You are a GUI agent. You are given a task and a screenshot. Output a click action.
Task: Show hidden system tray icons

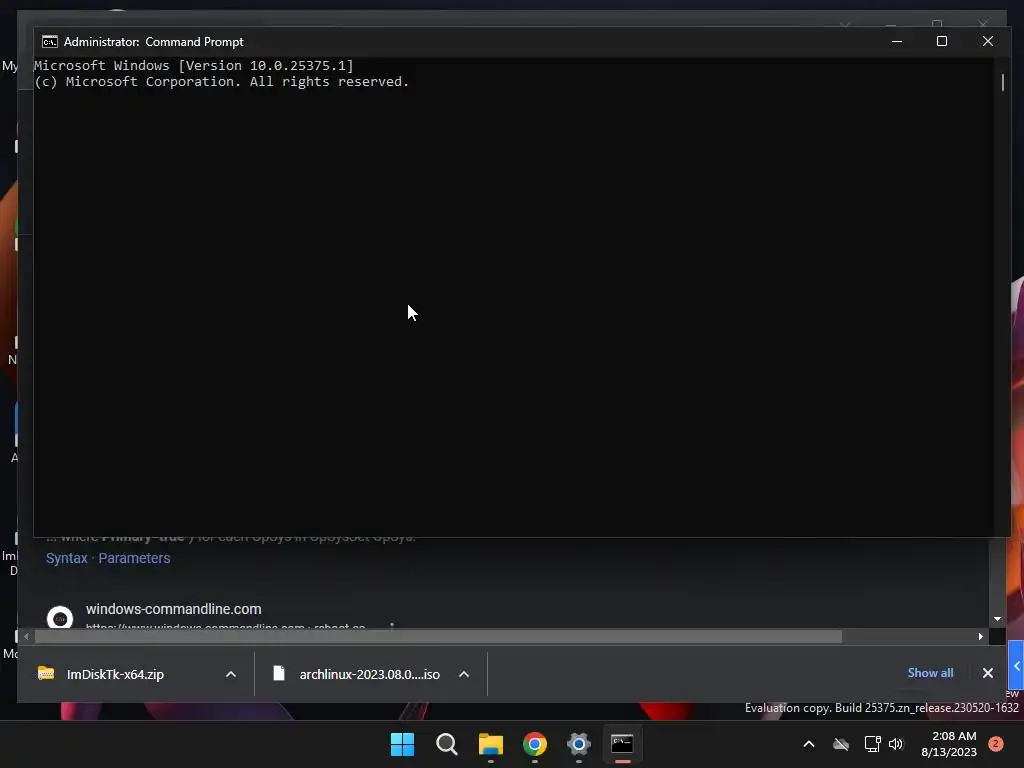(808, 744)
